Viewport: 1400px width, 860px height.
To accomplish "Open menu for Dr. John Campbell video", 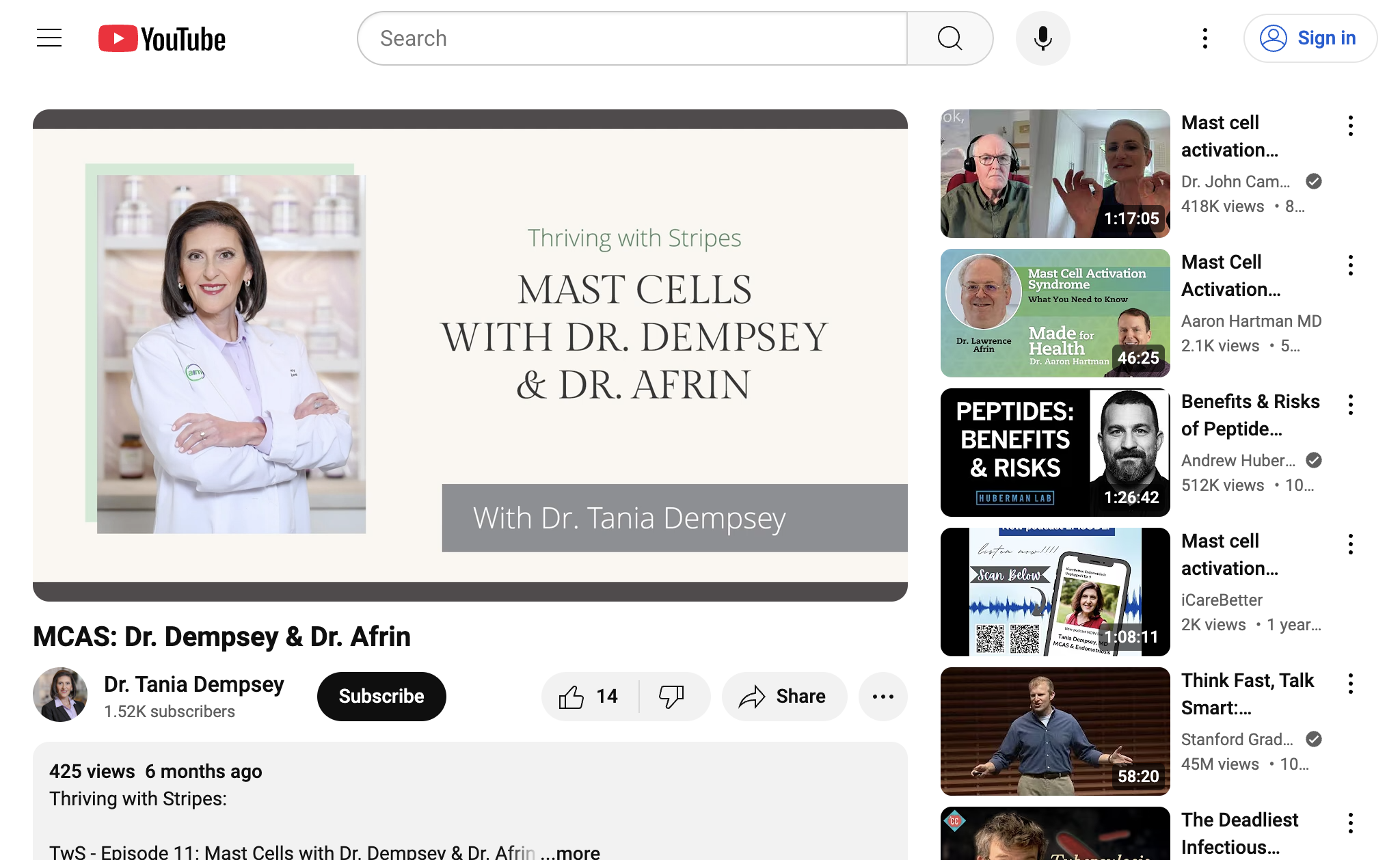I will coord(1350,126).
